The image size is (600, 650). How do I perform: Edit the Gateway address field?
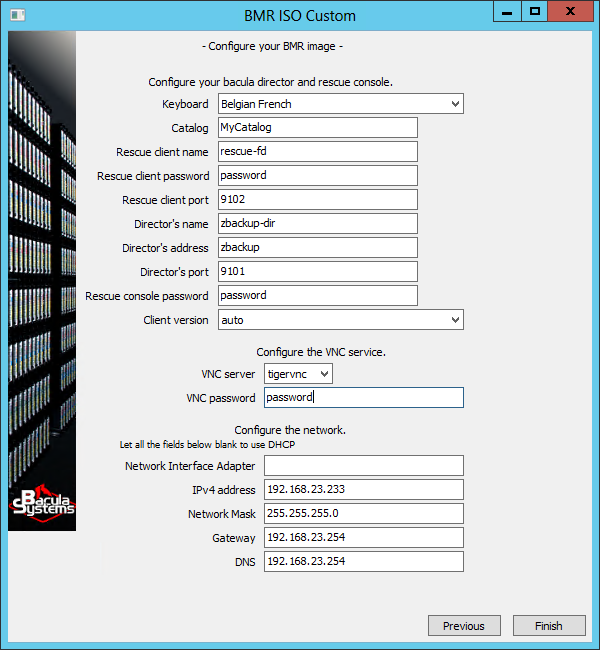pyautogui.click(x=364, y=538)
